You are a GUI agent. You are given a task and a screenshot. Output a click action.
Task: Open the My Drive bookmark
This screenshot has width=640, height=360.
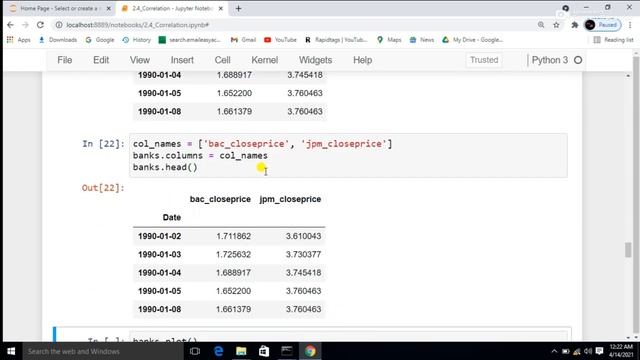click(473, 40)
